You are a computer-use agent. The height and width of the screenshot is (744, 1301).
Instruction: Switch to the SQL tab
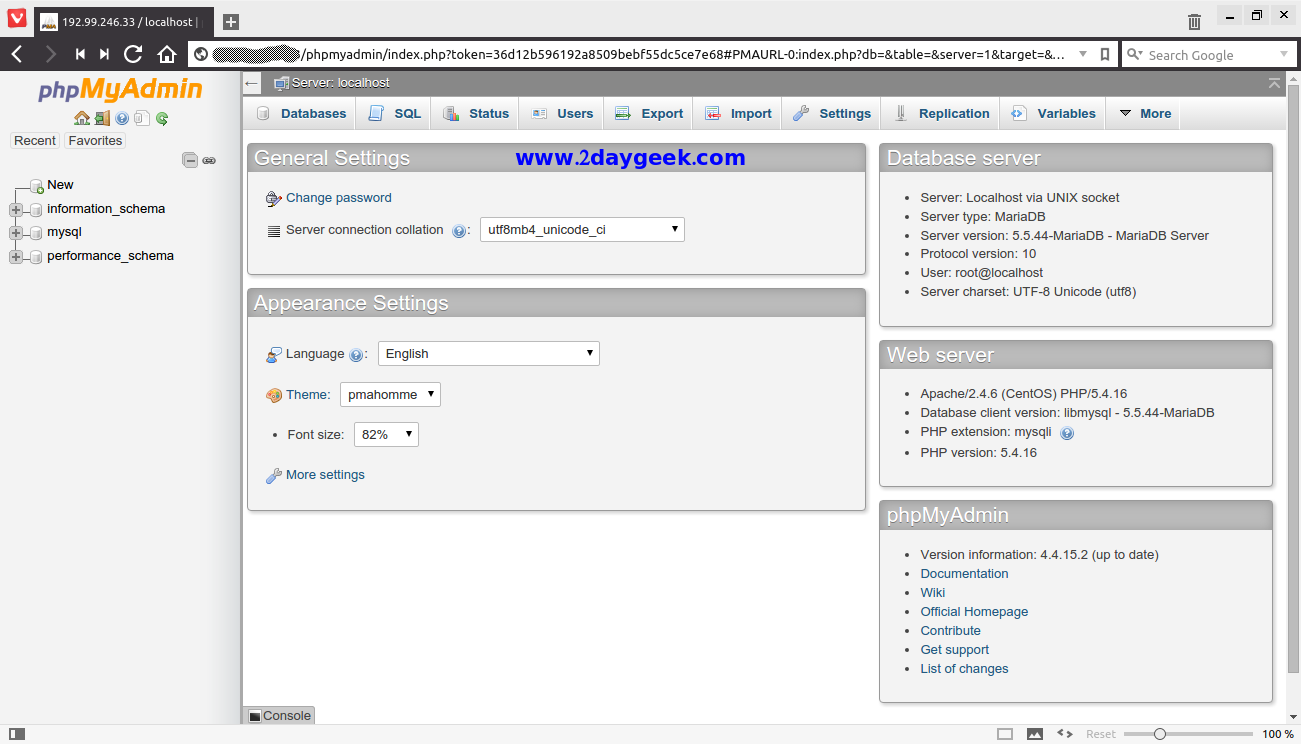(394, 113)
